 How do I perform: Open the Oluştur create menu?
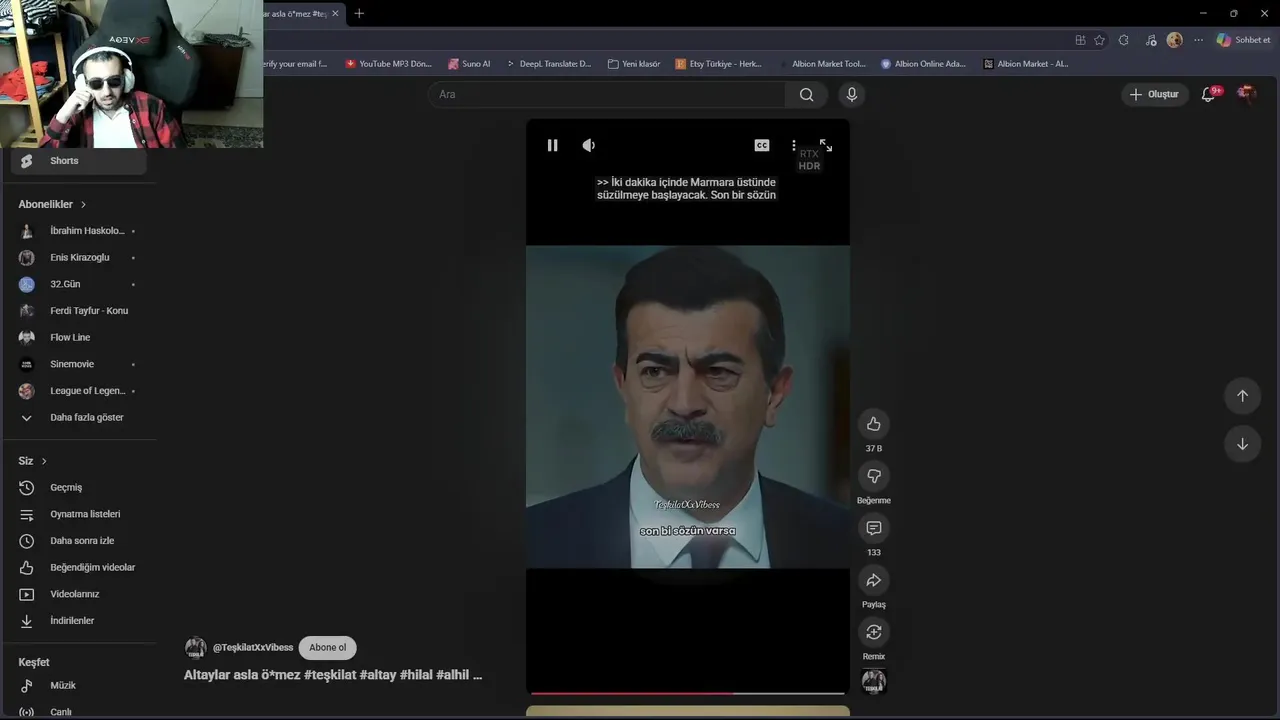point(1154,94)
